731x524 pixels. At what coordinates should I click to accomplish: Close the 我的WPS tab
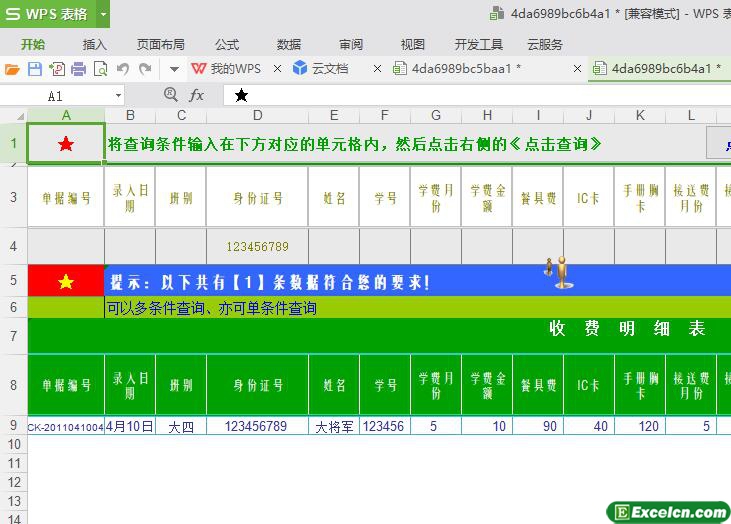click(277, 69)
